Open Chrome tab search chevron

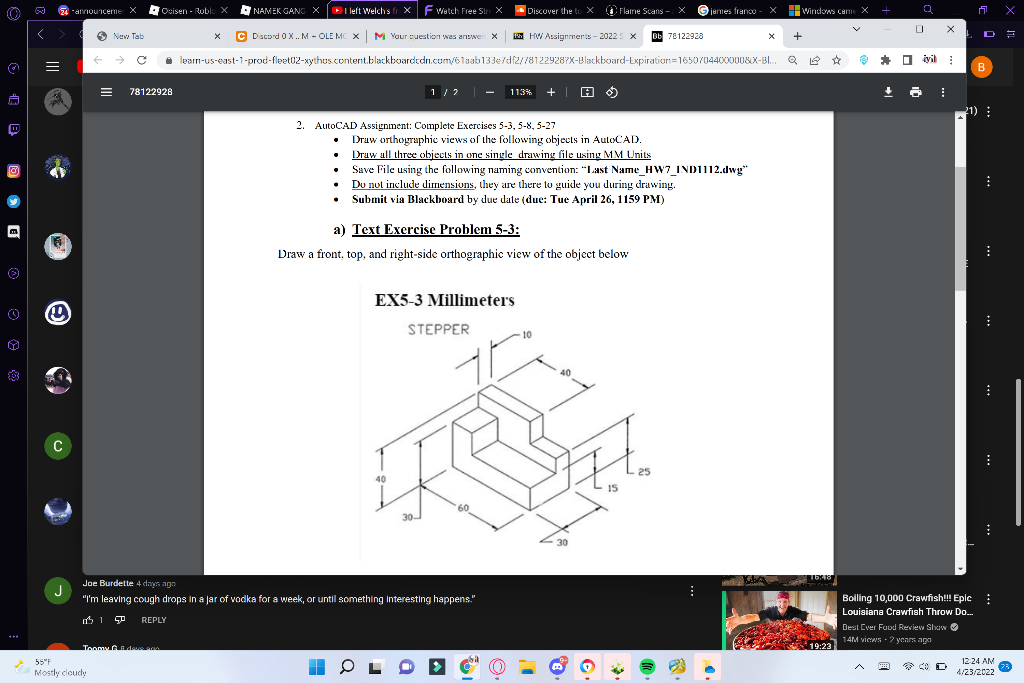click(x=856, y=29)
